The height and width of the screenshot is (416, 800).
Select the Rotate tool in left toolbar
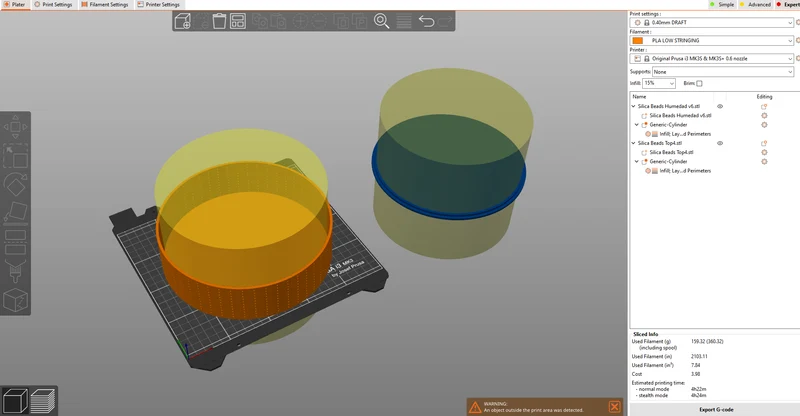coord(15,185)
